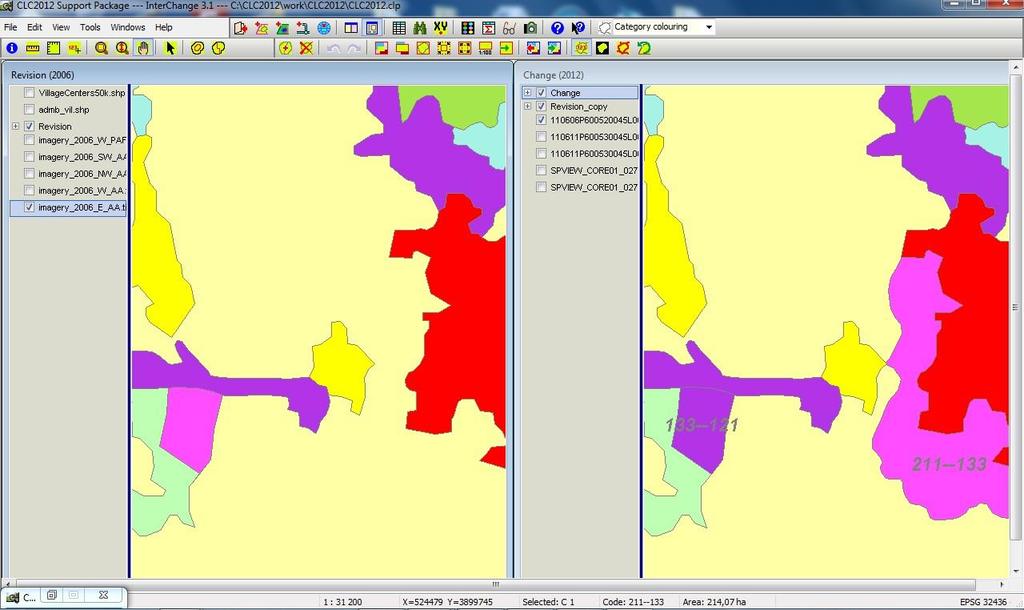Uncheck the 110606P600520045L0 layer checkbox
Image resolution: width=1024 pixels, height=610 pixels.
click(x=541, y=120)
